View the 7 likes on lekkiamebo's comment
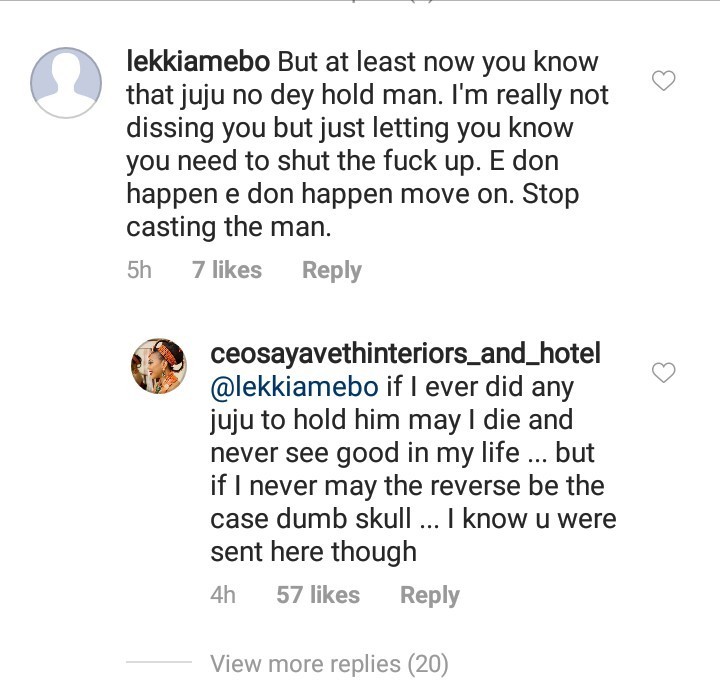Image resolution: width=720 pixels, height=685 pixels. (x=227, y=270)
